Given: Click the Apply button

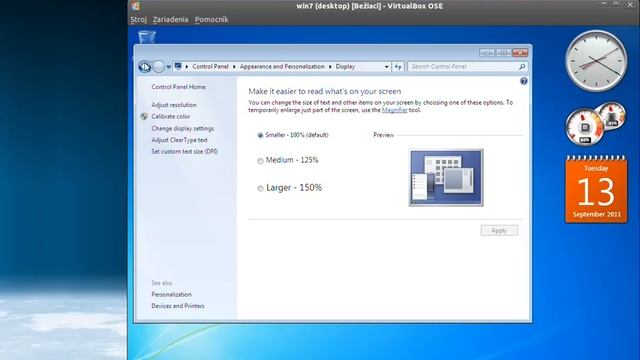Looking at the screenshot, I should pyautogui.click(x=499, y=230).
